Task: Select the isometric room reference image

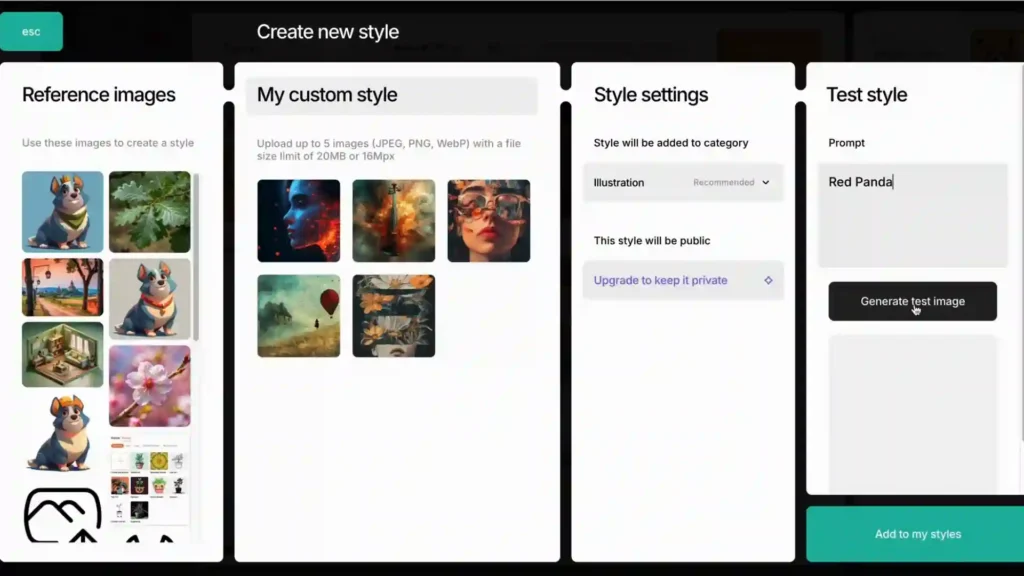Action: pos(62,356)
